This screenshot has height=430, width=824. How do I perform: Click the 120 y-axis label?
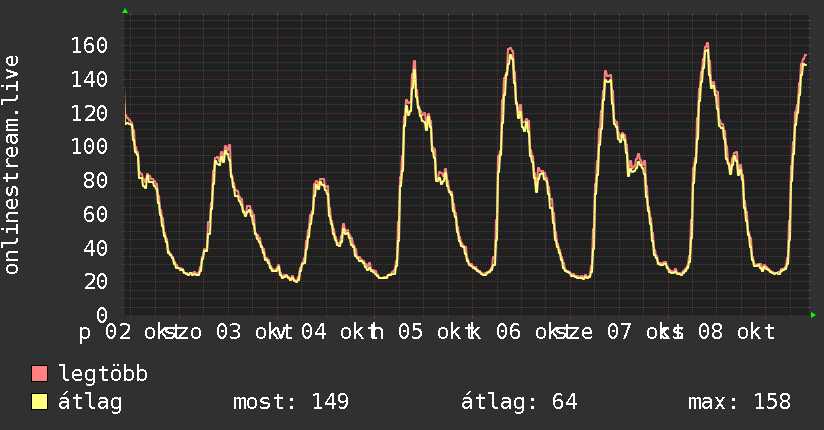click(89, 113)
